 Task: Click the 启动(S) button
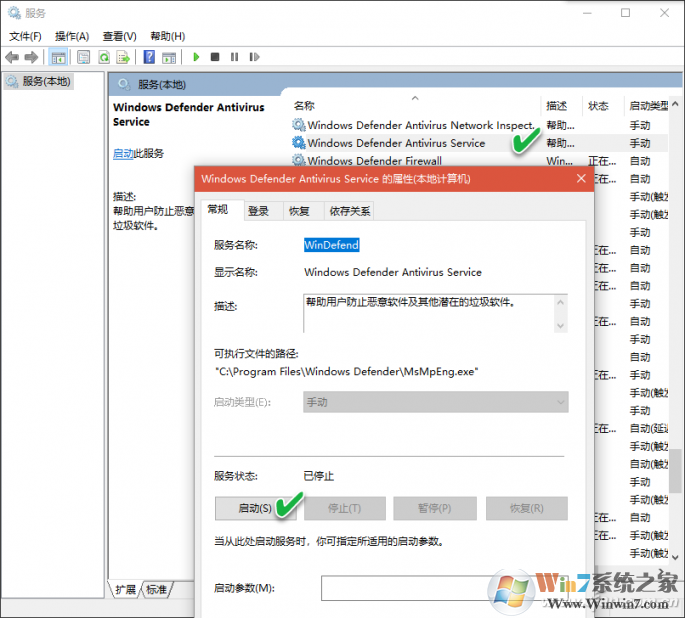click(x=255, y=508)
